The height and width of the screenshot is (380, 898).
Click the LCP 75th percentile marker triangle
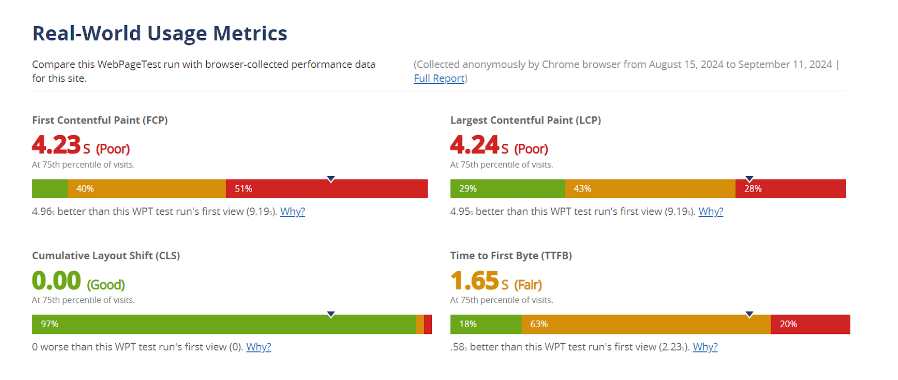pos(749,179)
